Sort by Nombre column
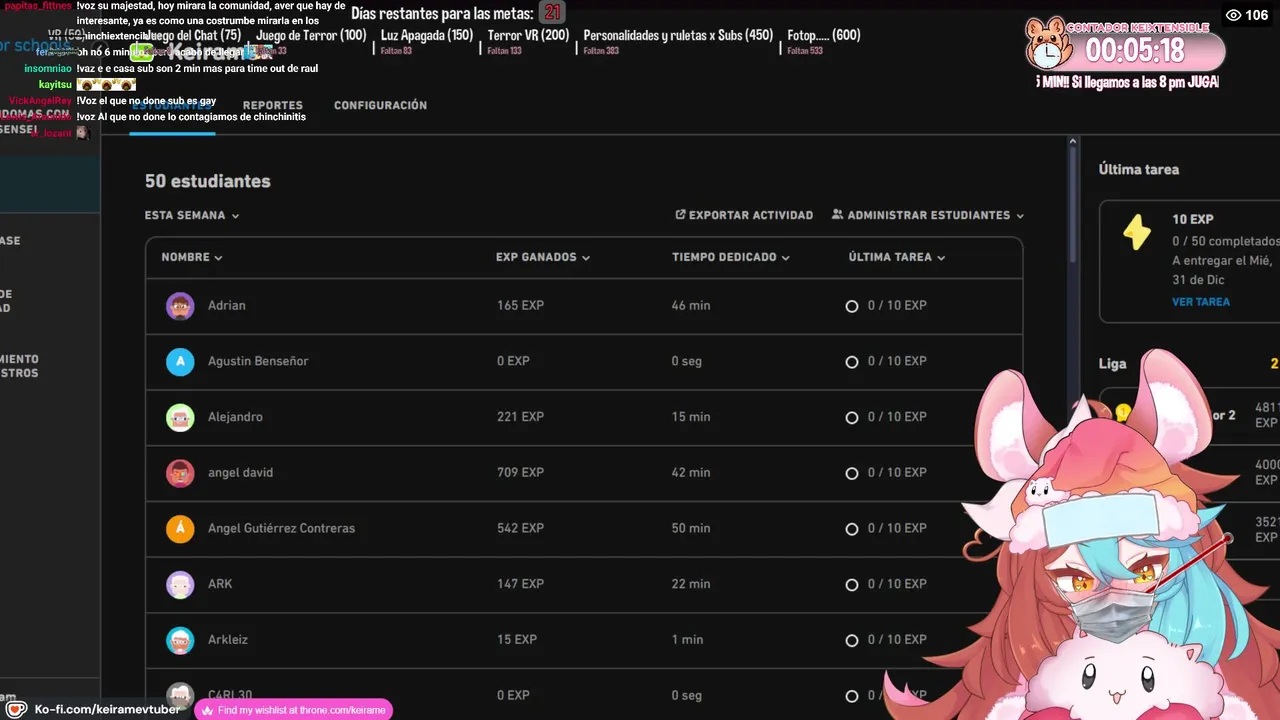The width and height of the screenshot is (1280, 720). coord(192,257)
